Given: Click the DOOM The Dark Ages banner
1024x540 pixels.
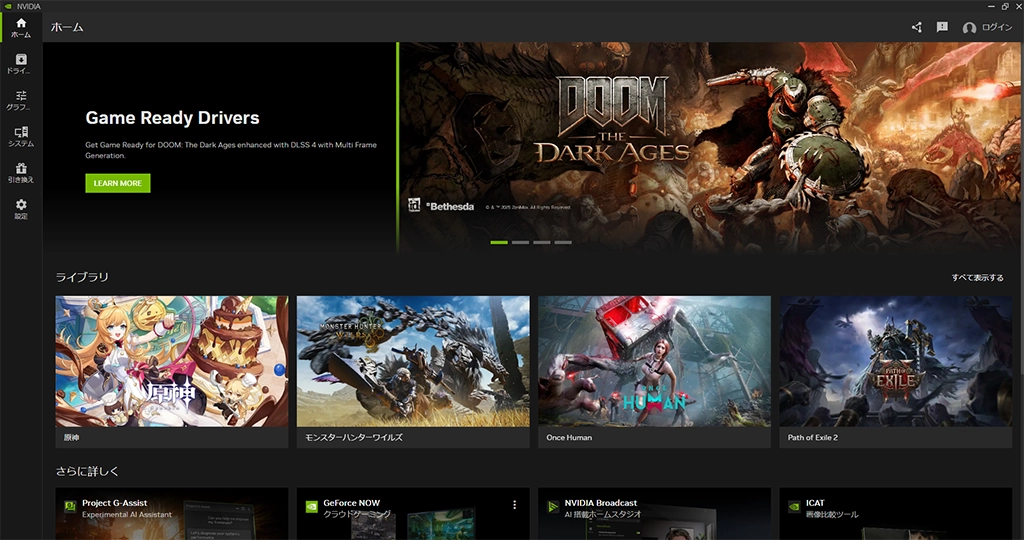Looking at the screenshot, I should (x=711, y=148).
